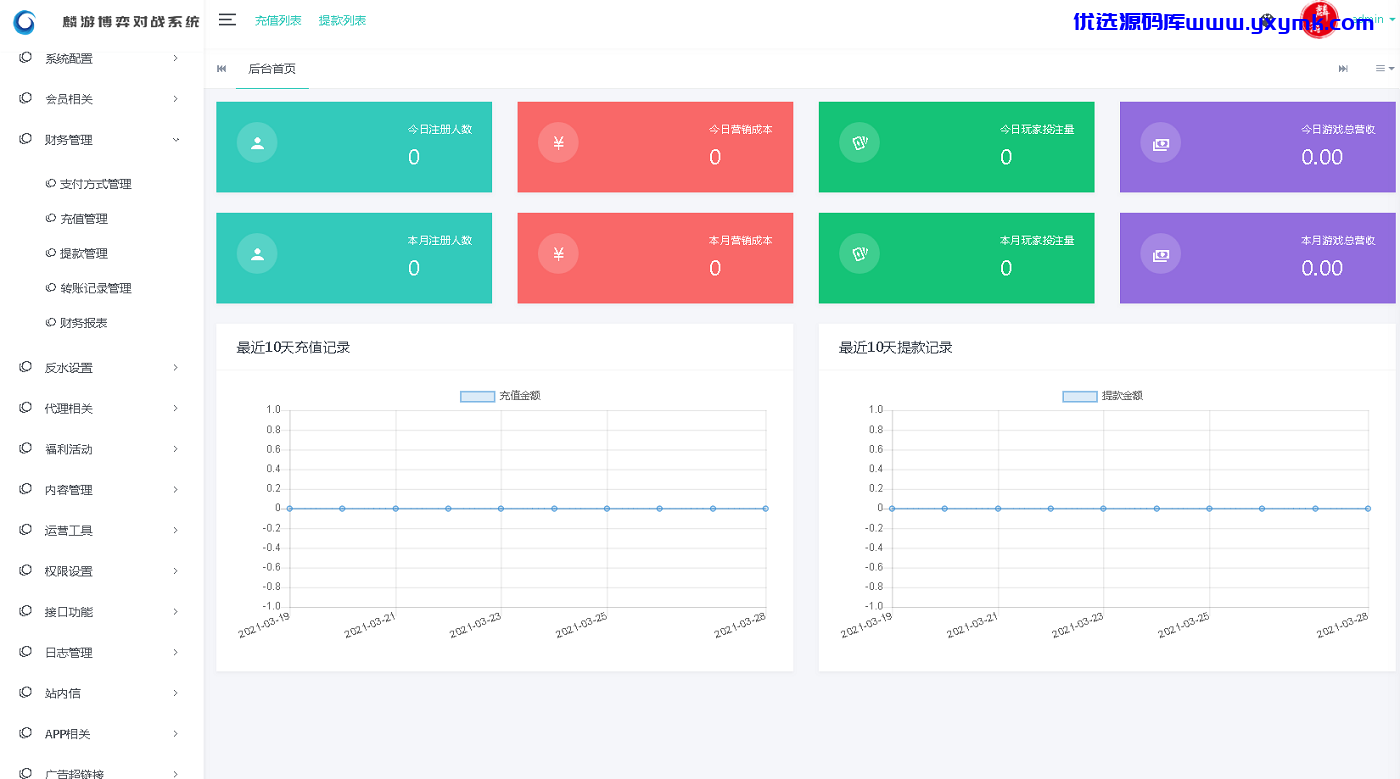Toggle the 提款金额 legend in withdrawal chart
The image size is (1400, 779).
point(1102,396)
